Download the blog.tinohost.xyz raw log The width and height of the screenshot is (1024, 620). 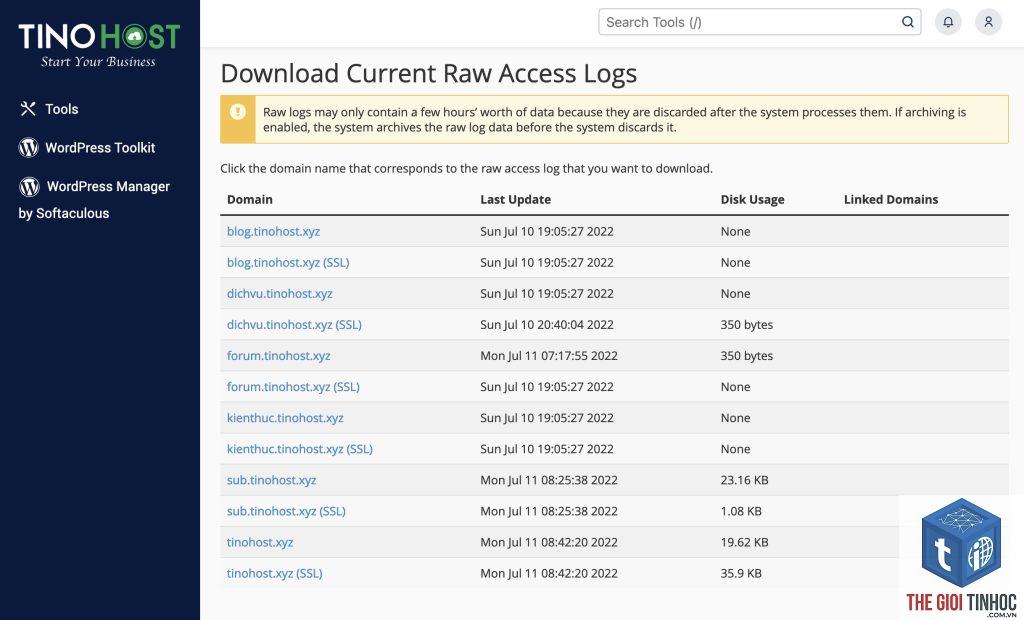pyautogui.click(x=273, y=231)
